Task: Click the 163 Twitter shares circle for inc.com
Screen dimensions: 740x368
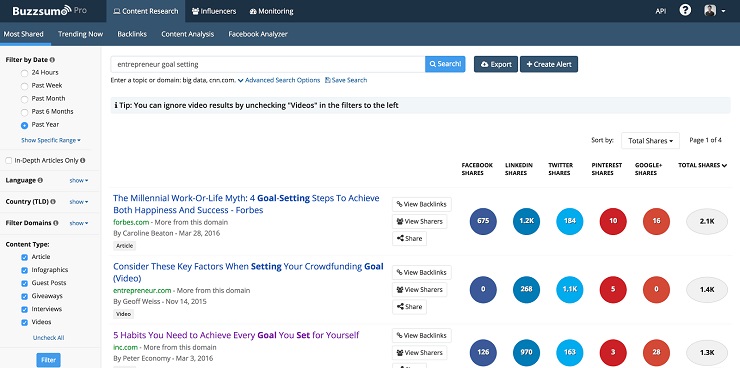Action: [x=570, y=352]
